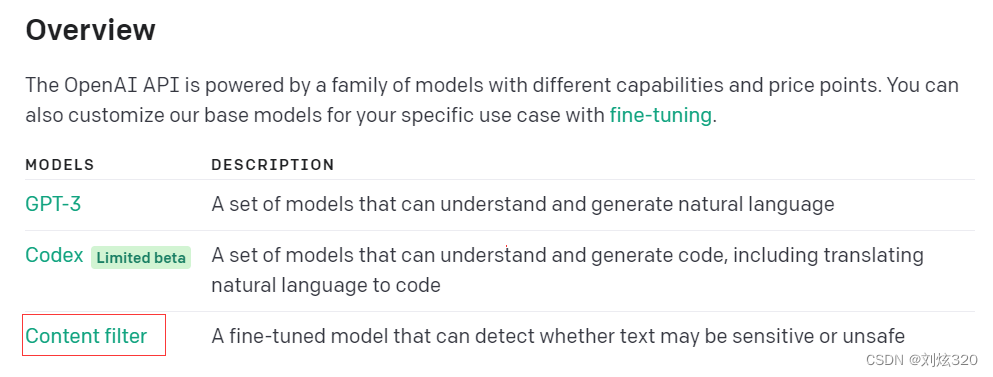
Task: Click the Overview heading
Action: point(90,30)
